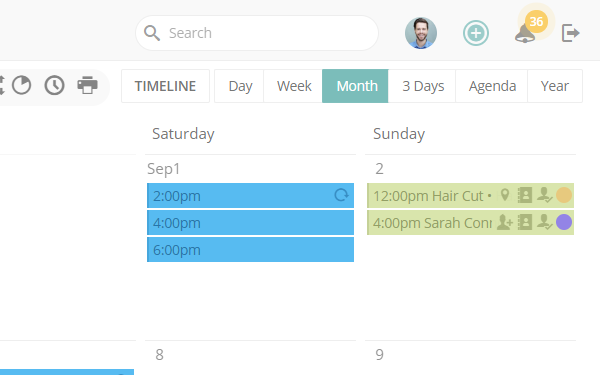
Task: Open the user profile avatar
Action: click(421, 33)
